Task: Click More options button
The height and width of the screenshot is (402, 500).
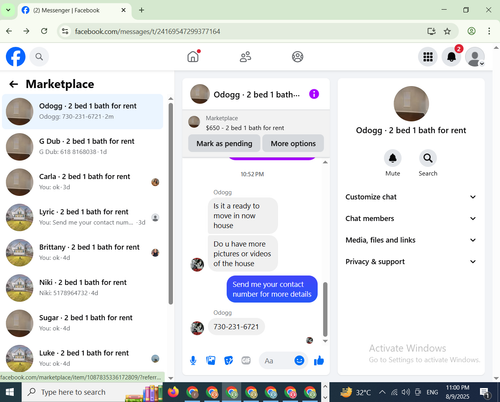Action: point(293,143)
